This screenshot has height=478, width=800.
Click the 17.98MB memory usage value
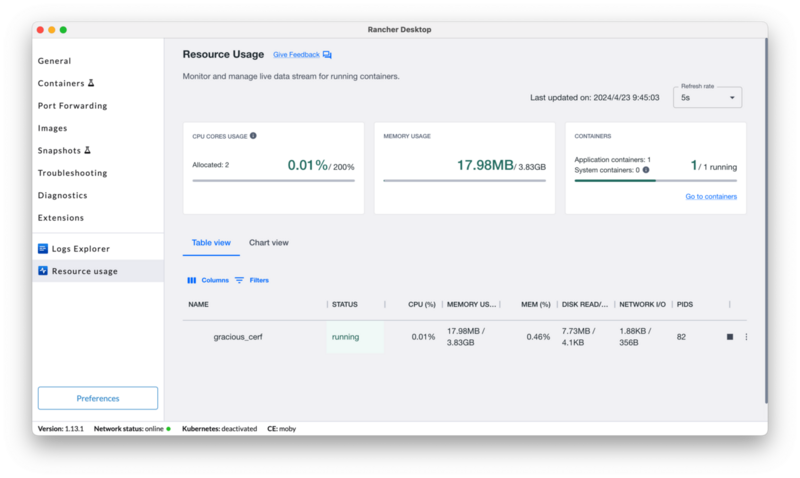485,165
